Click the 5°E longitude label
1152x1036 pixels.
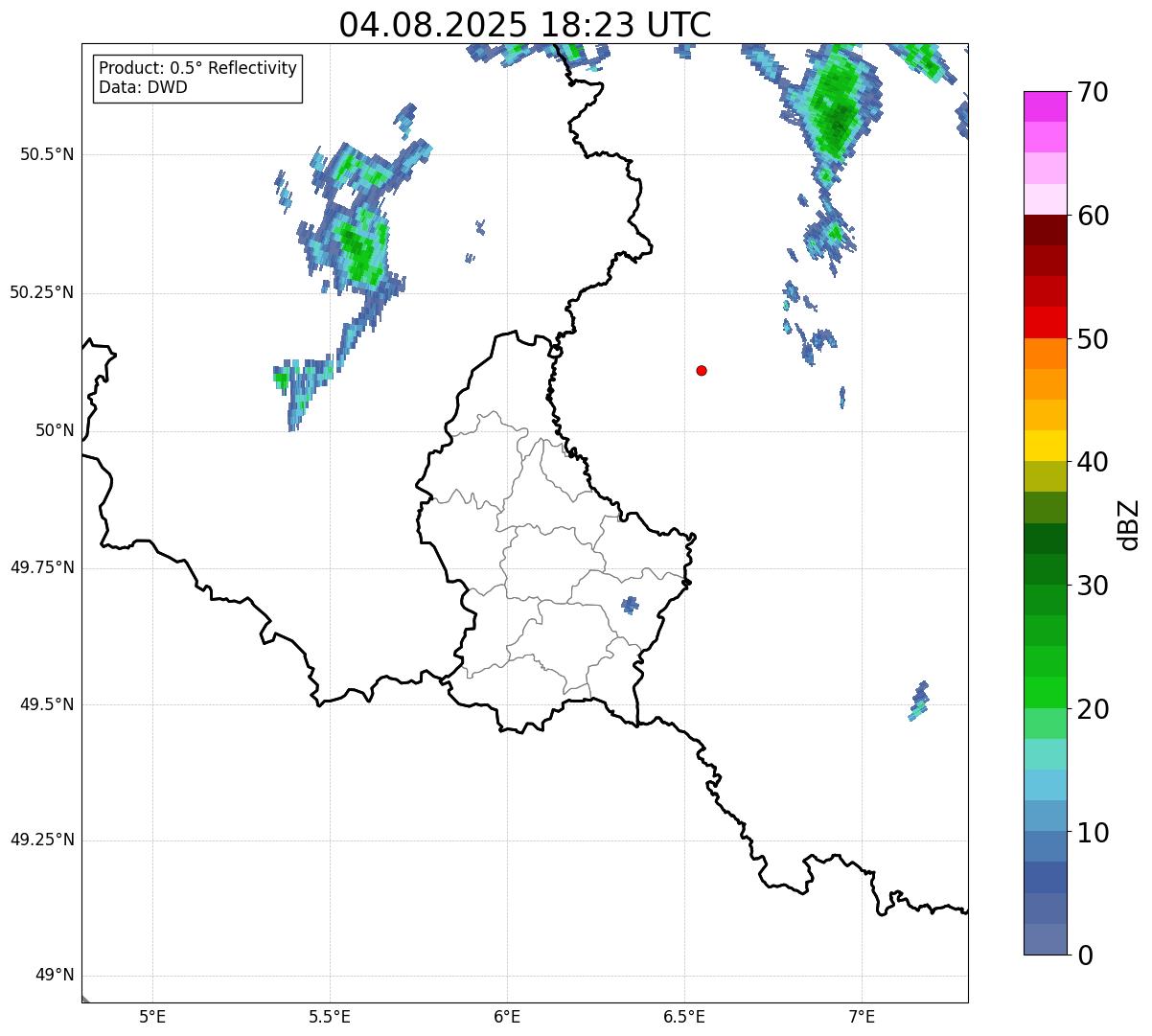coord(152,1016)
